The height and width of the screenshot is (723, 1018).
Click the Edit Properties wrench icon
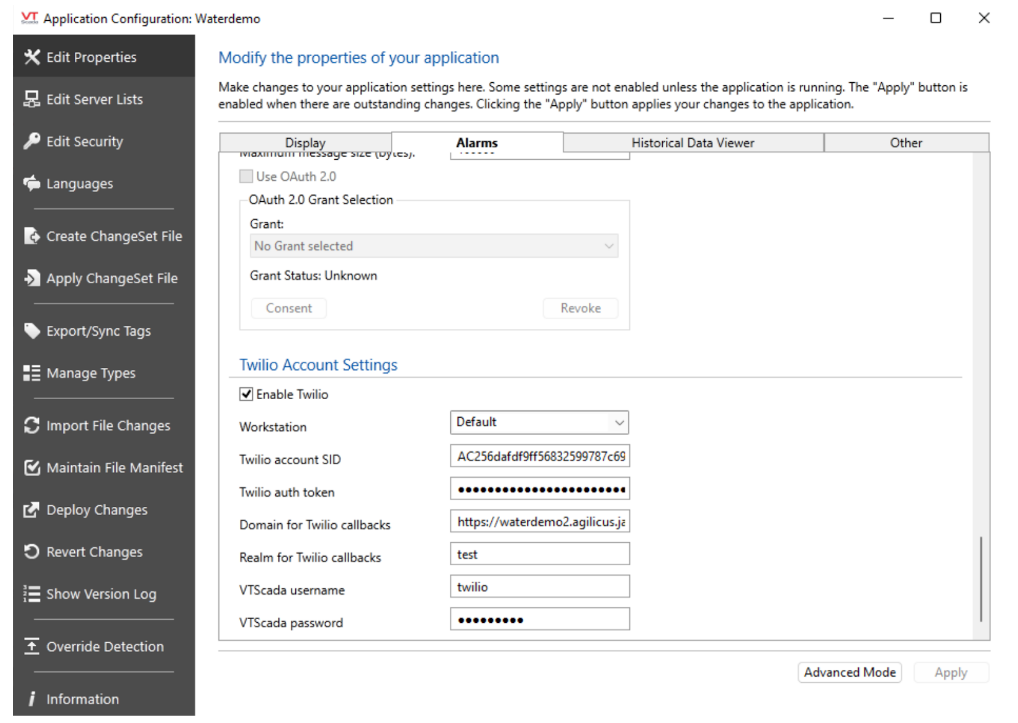tap(31, 57)
